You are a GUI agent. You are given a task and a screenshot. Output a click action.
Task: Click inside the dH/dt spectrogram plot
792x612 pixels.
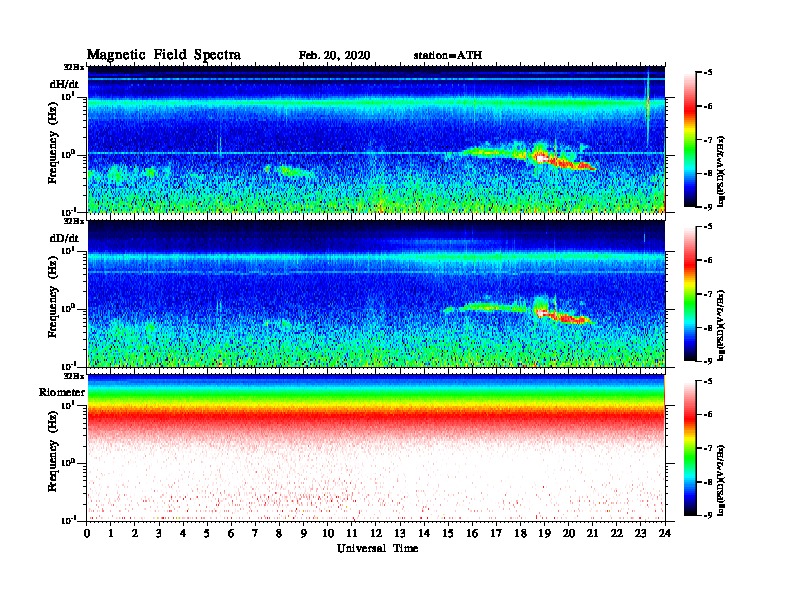point(376,139)
